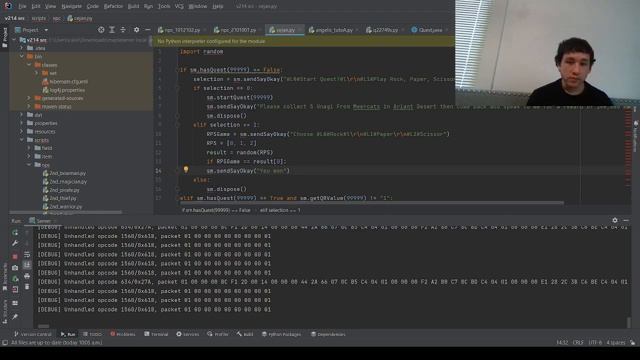Screen dimensions: 640x360
Task: Expand the item folder under scripts
Action: pyautogui.click(x=29, y=156)
